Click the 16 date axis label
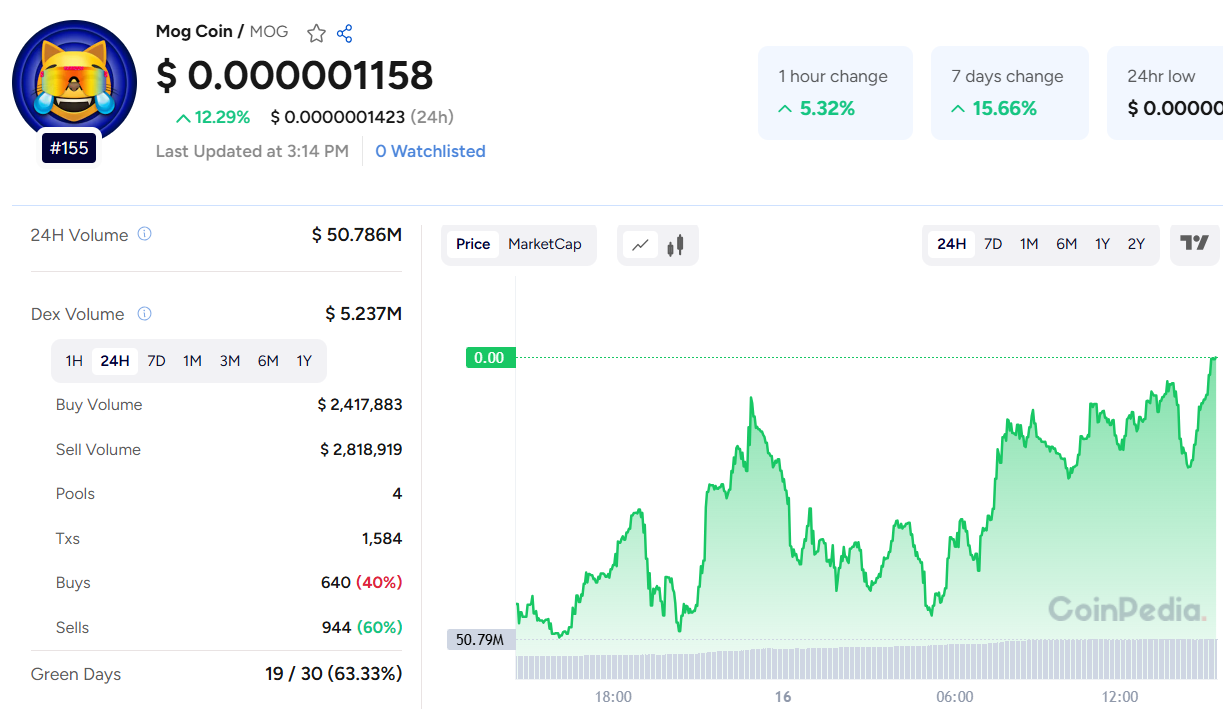Viewport: 1223px width, 709px height. [x=783, y=697]
